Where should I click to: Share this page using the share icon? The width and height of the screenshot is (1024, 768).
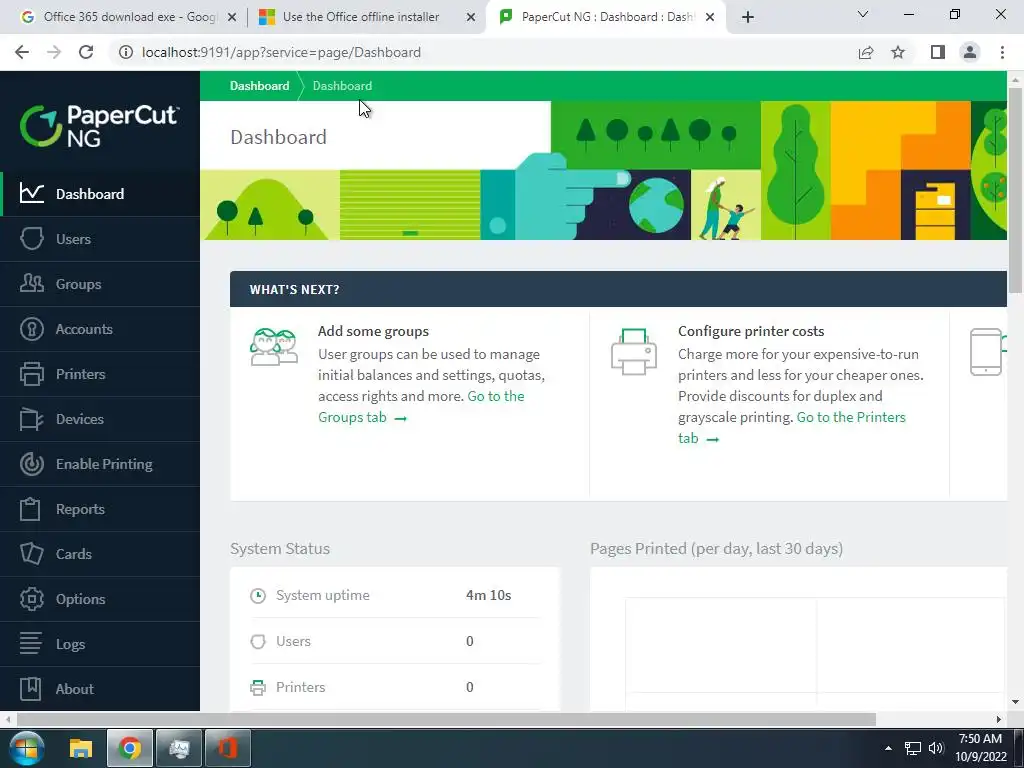click(866, 52)
